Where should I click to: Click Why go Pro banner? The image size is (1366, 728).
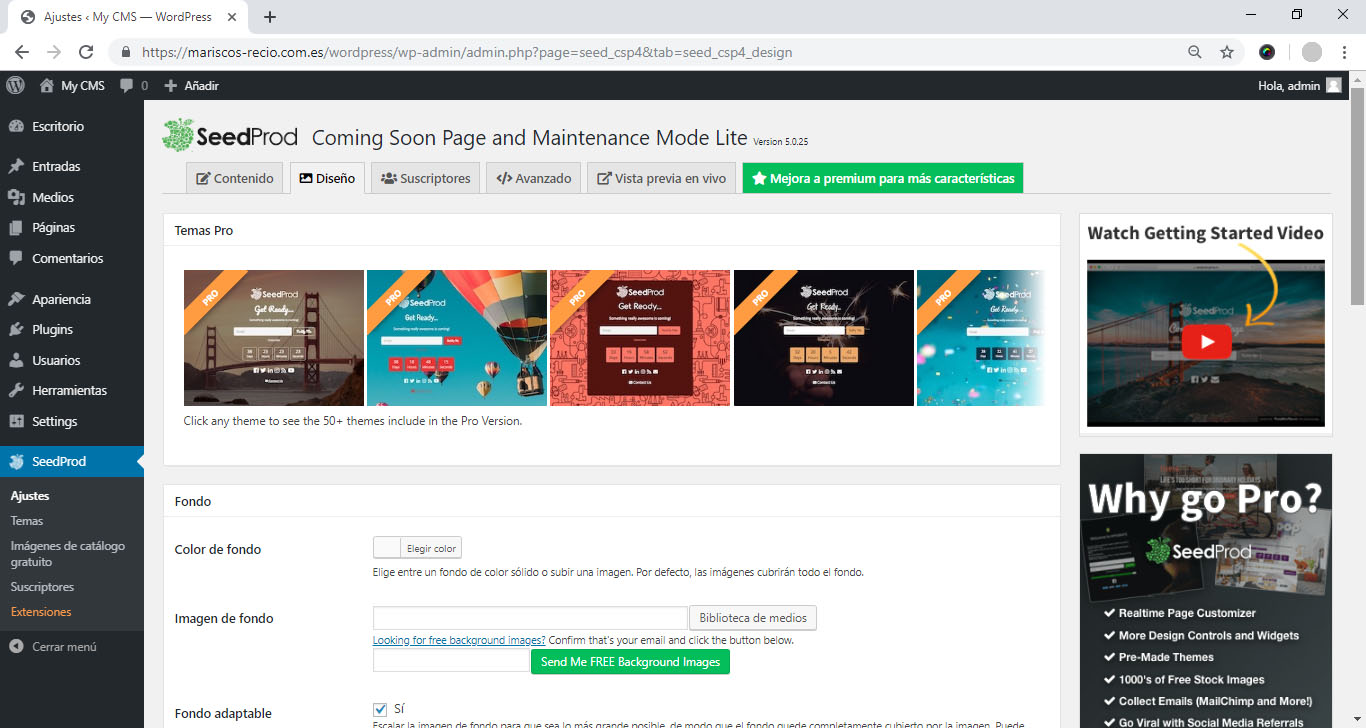pyautogui.click(x=1206, y=591)
